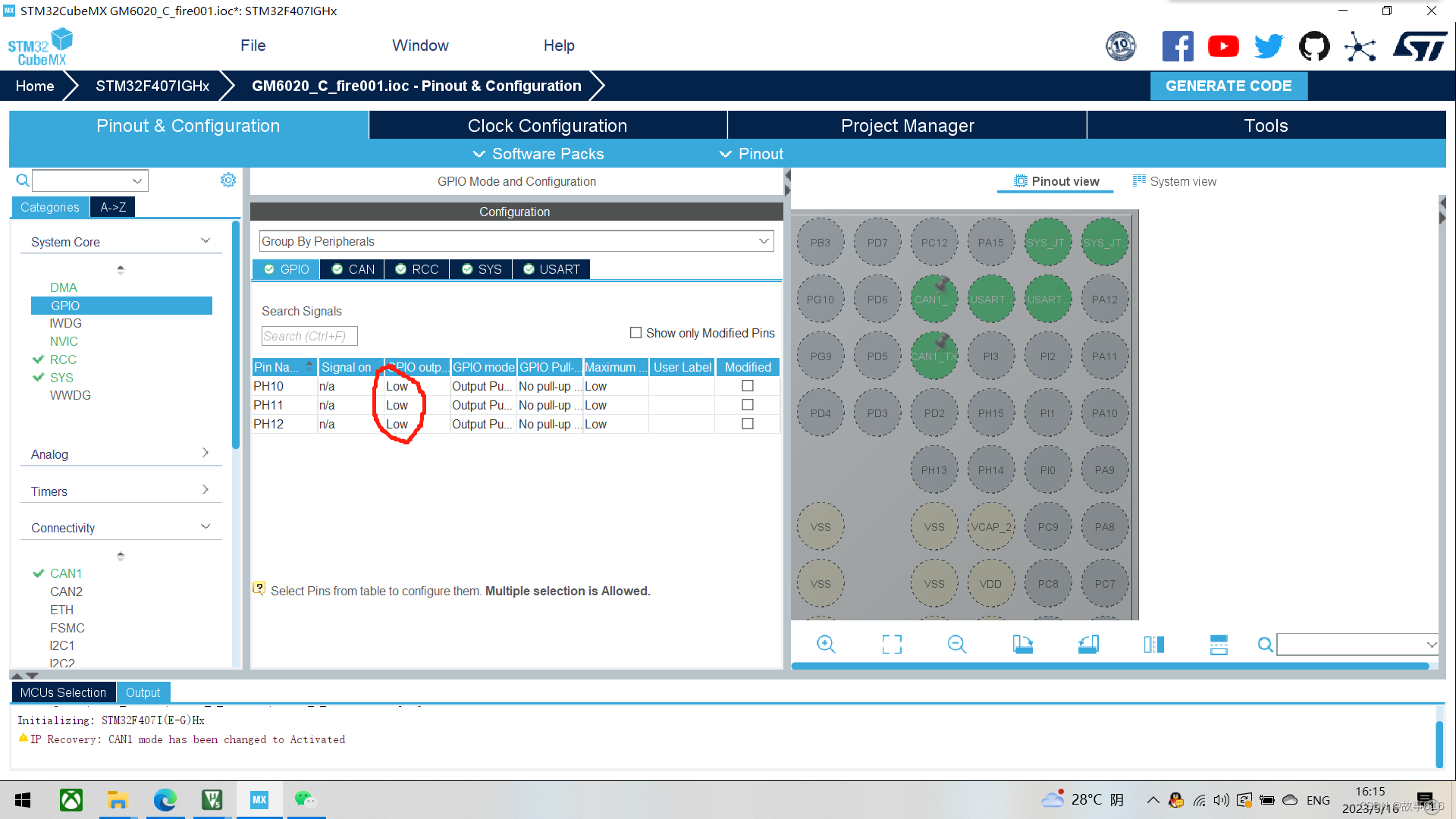Viewport: 1456px width, 819px height.
Task: Select the PD7 pin in pinout
Action: pyautogui.click(x=877, y=243)
